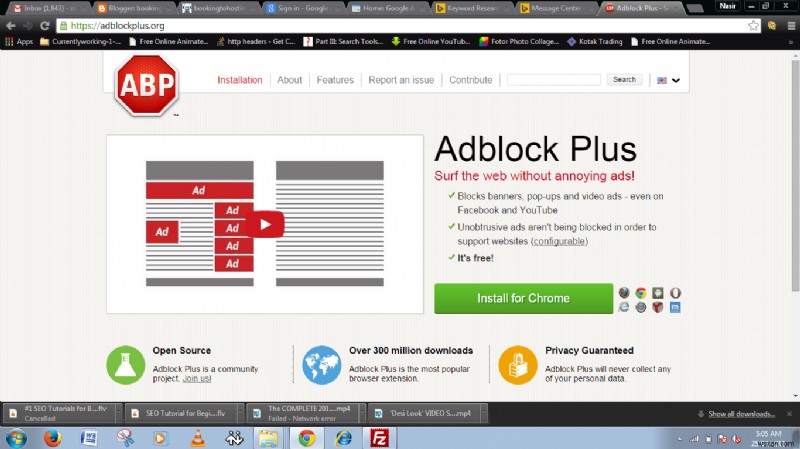Follow the configurable link
This screenshot has width=800, height=449.
click(559, 241)
